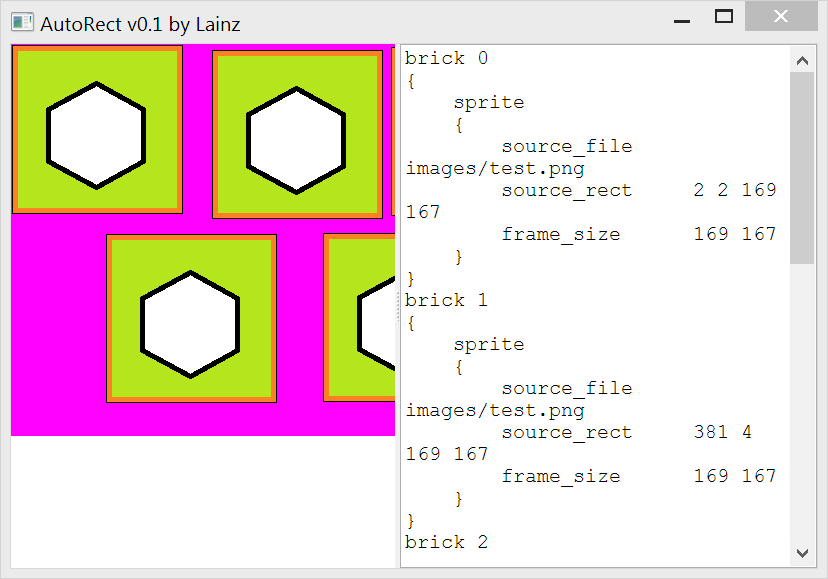Image resolution: width=828 pixels, height=579 pixels.
Task: Click 'frame_size' label in brick 0
Action: pos(561,234)
